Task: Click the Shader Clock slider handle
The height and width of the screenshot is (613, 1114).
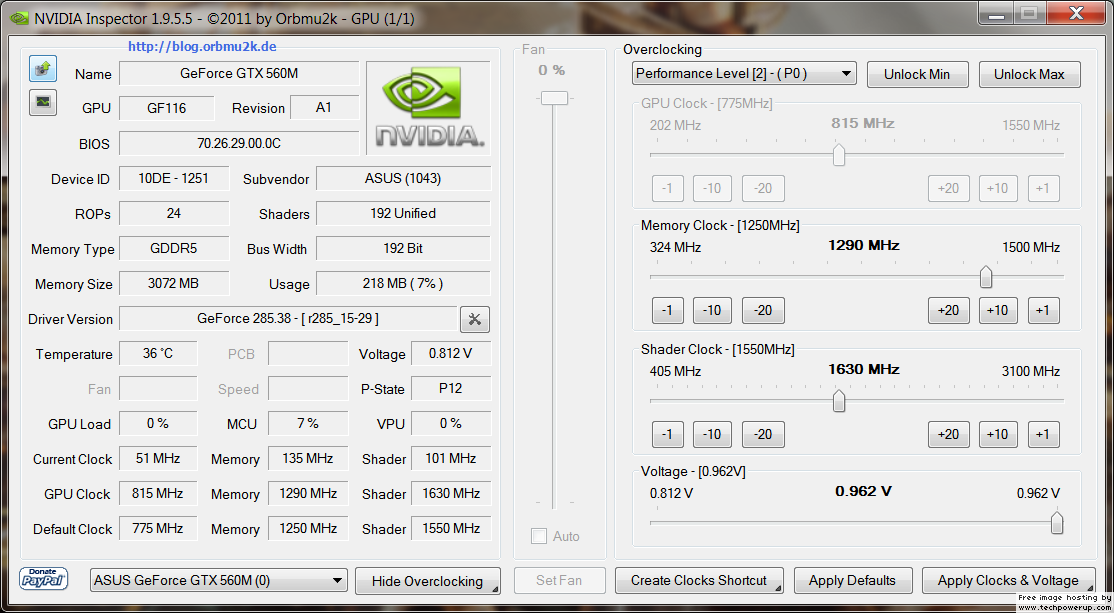Action: point(839,401)
